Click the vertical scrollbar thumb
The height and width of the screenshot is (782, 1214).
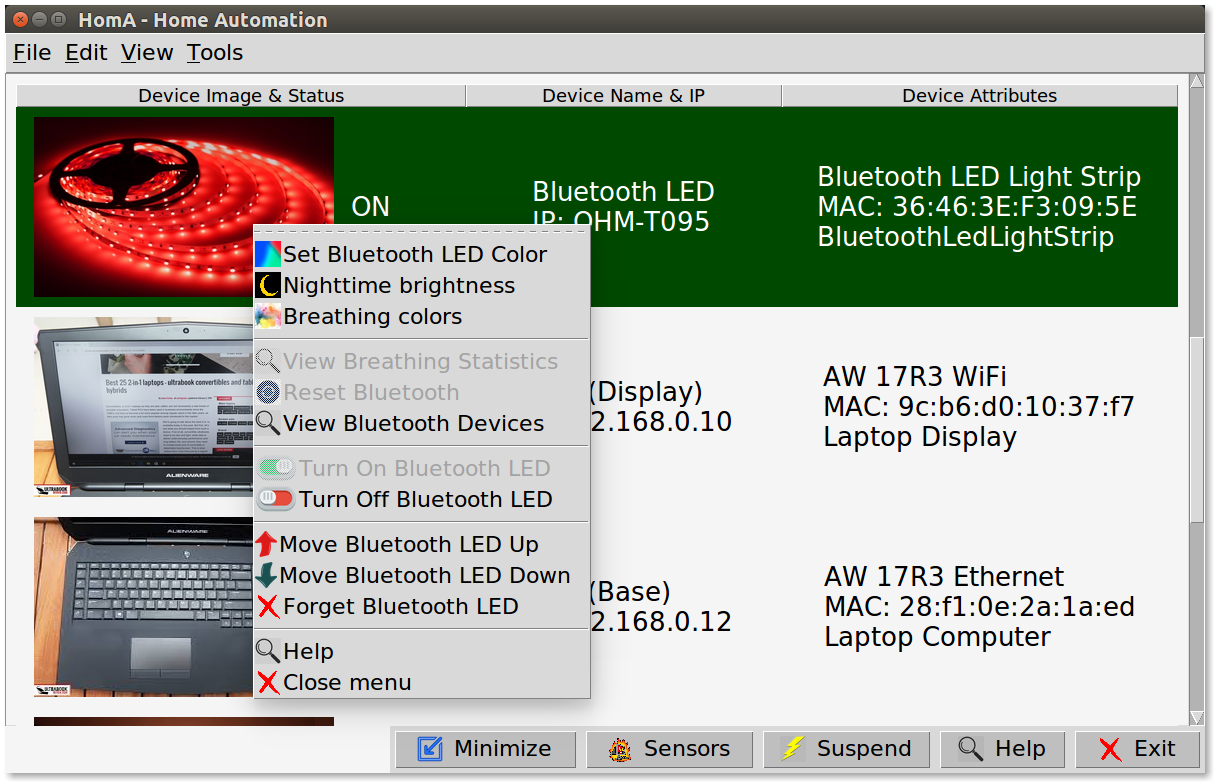click(1197, 430)
